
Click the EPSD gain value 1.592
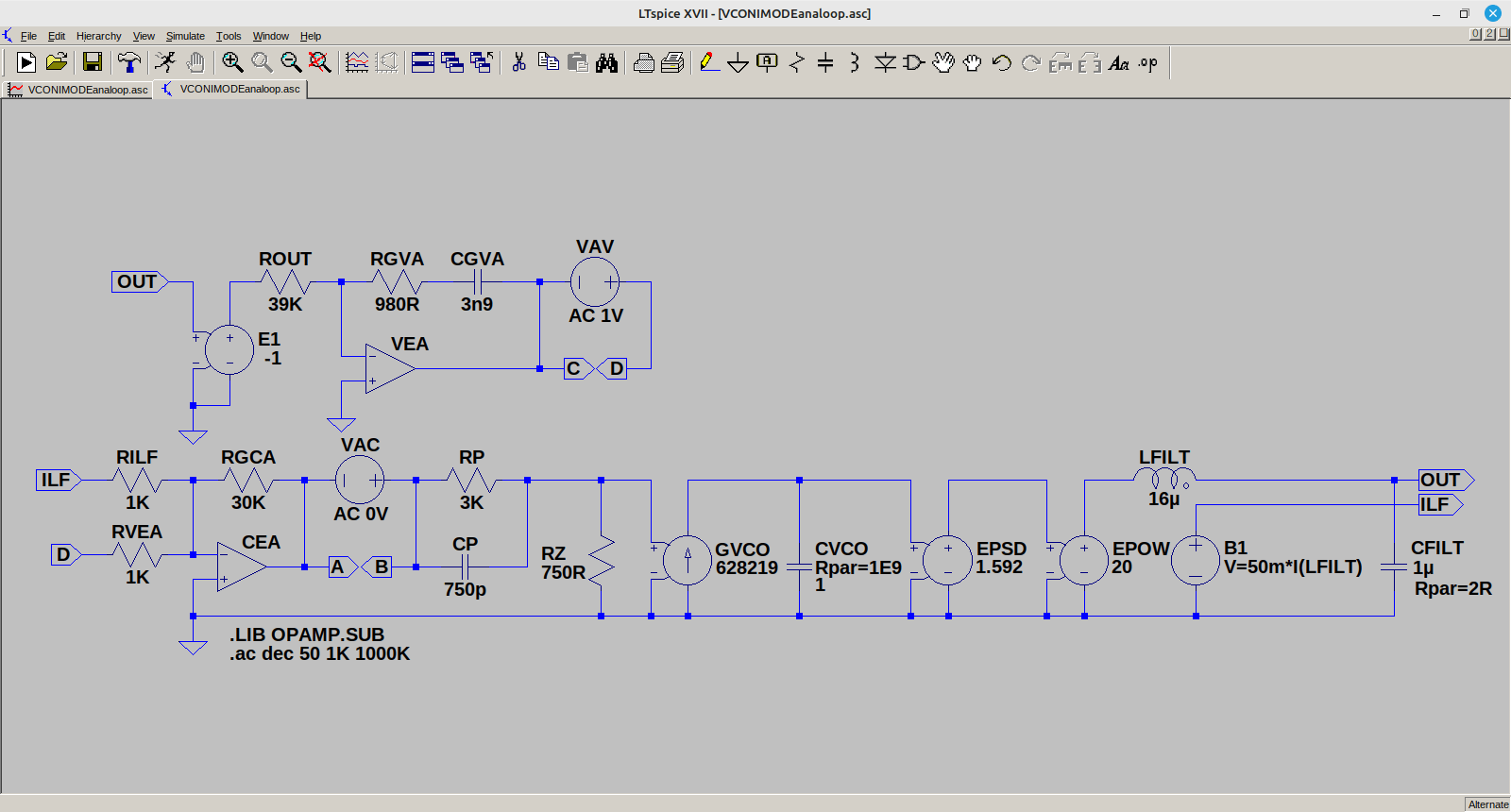click(999, 567)
